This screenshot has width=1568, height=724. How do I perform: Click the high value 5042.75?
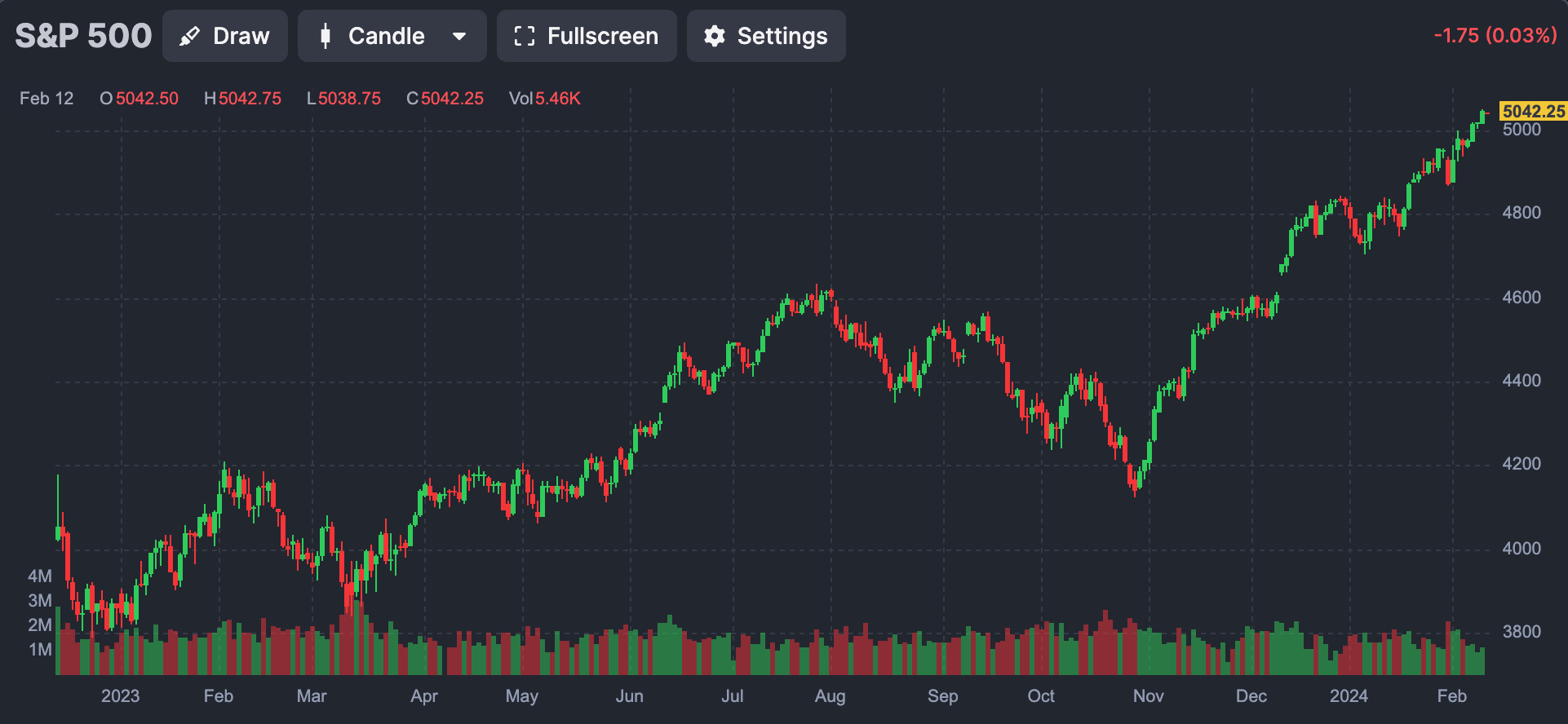point(250,99)
